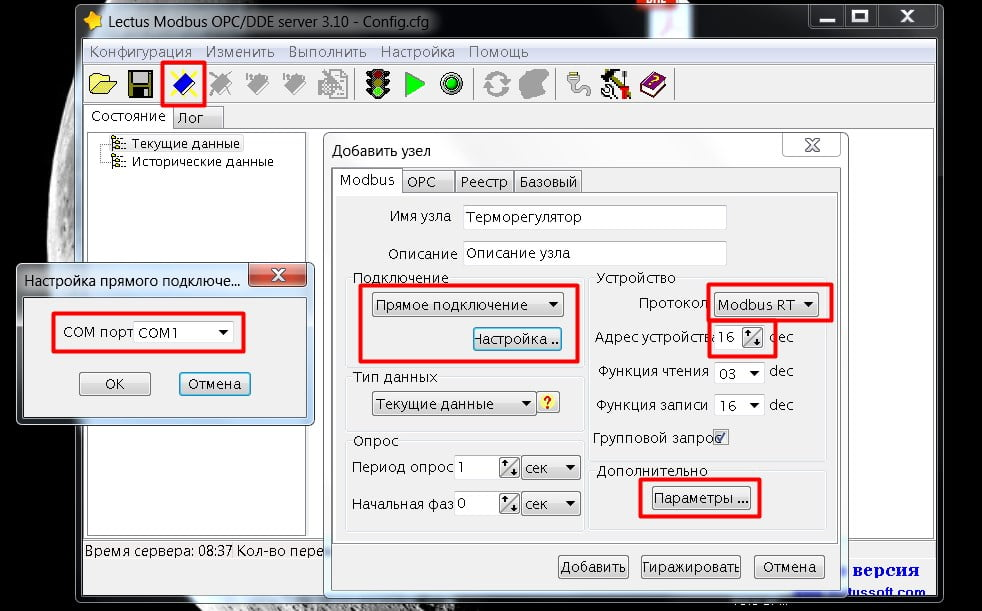Open the Настройка menu

coord(418,52)
